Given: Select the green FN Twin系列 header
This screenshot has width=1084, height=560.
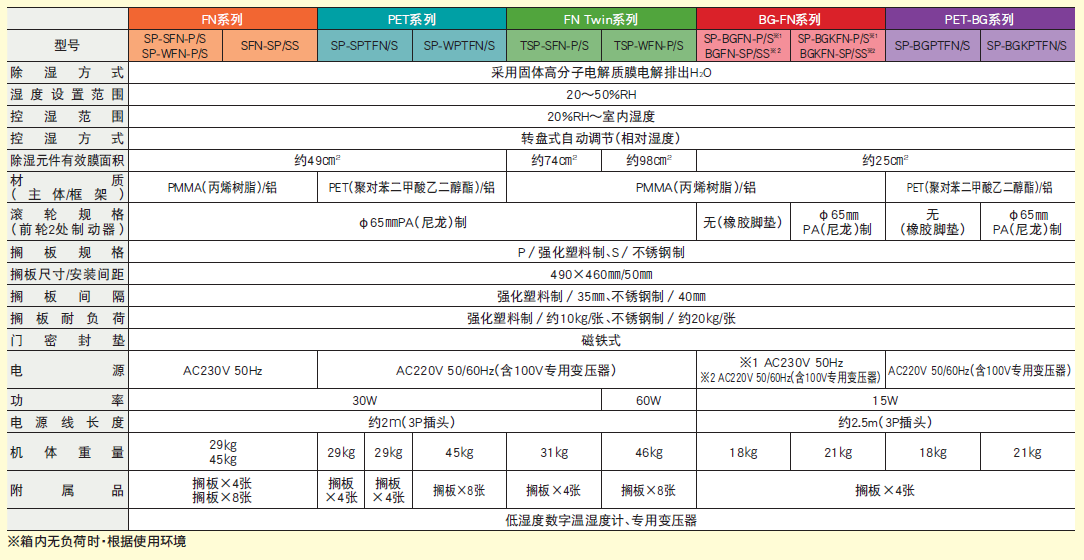Looking at the screenshot, I should [601, 20].
